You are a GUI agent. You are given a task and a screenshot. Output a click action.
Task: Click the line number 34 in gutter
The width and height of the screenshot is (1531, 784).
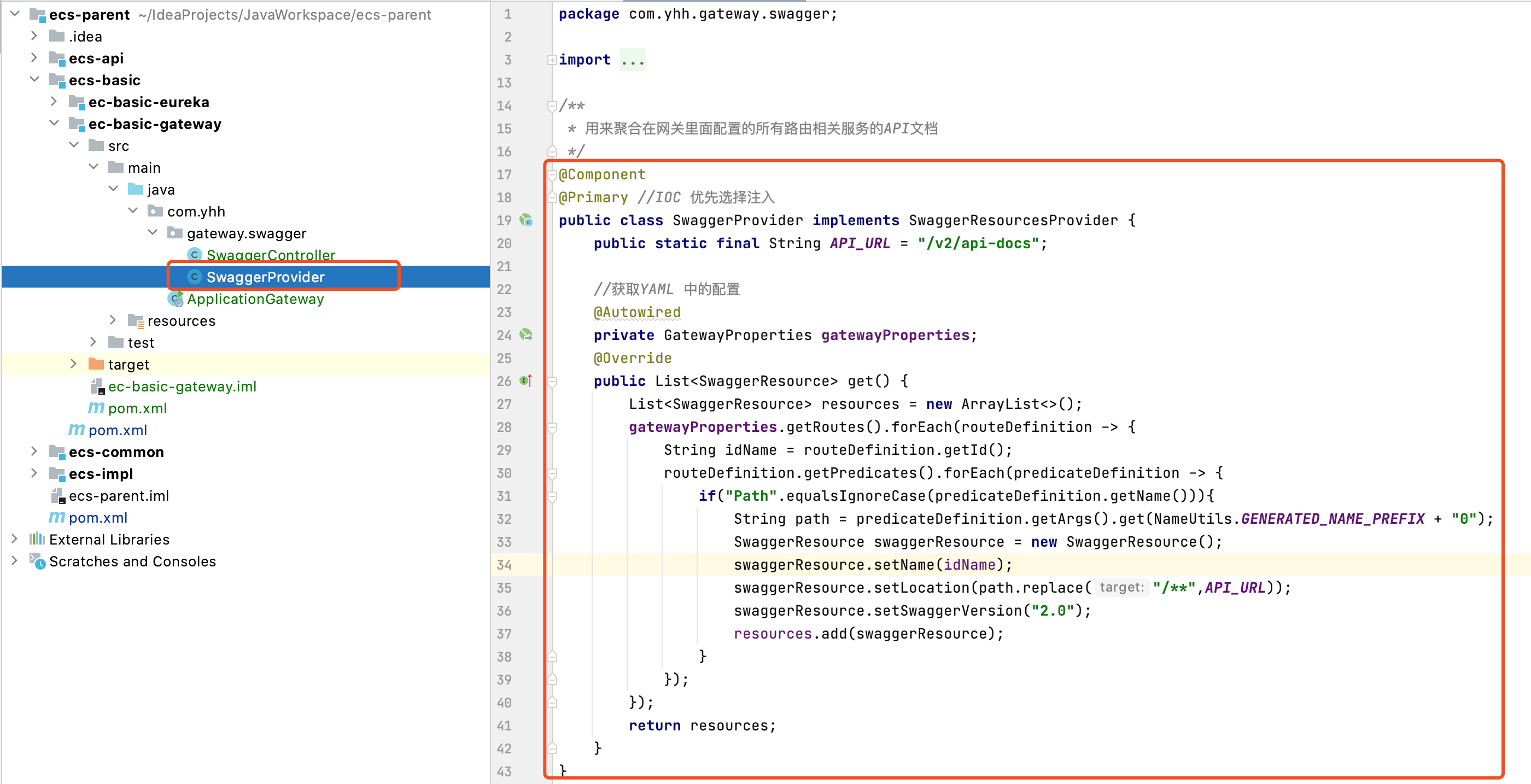coord(504,565)
